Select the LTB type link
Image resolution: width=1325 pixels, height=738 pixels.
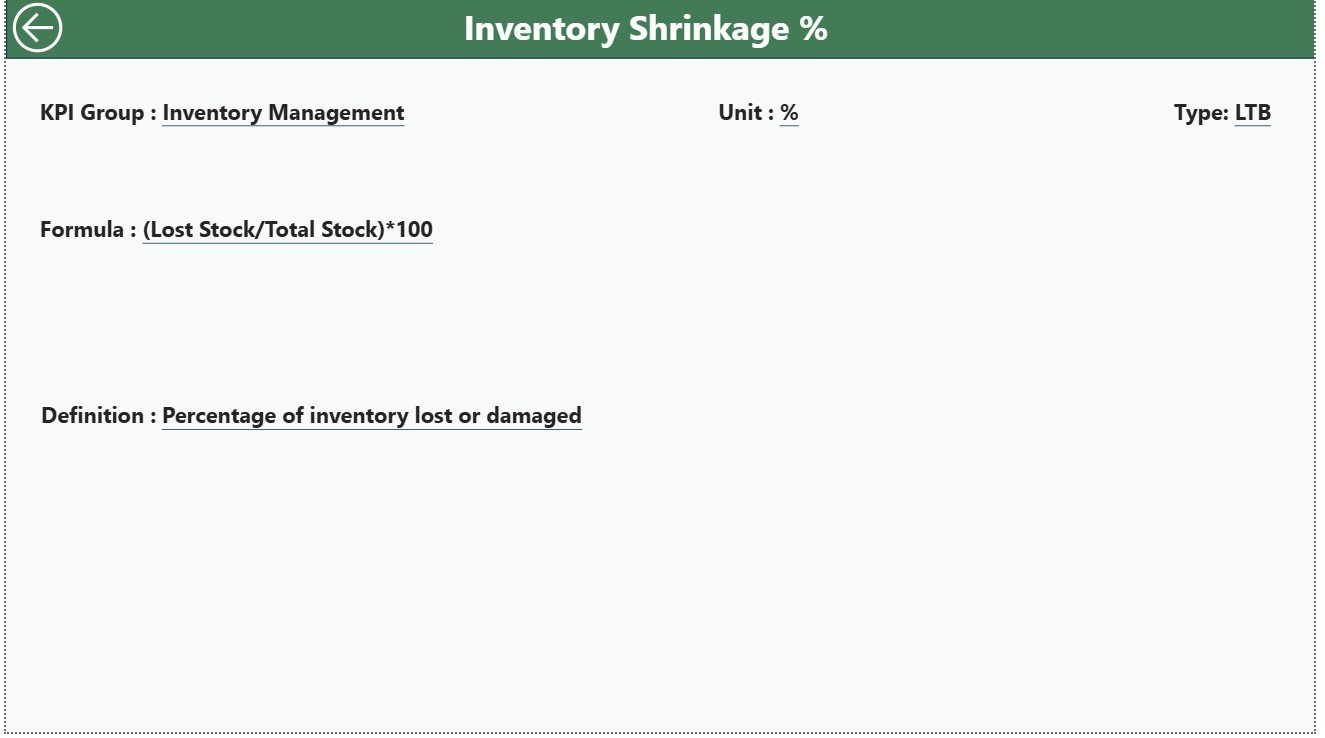tap(1253, 113)
